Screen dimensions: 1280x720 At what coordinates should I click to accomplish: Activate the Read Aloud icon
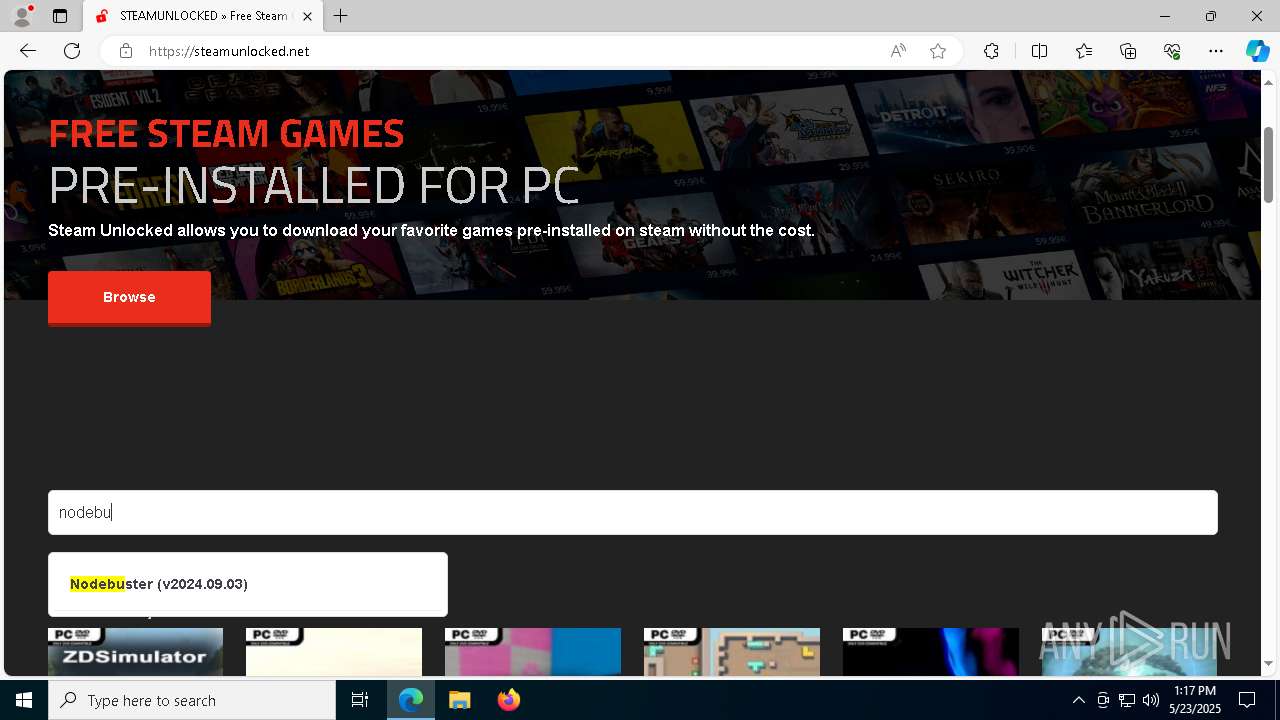point(898,51)
